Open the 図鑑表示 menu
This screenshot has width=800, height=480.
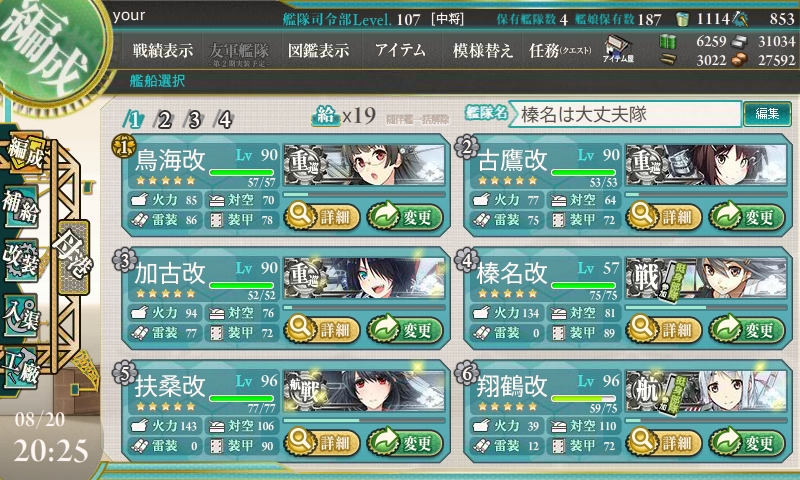318,50
